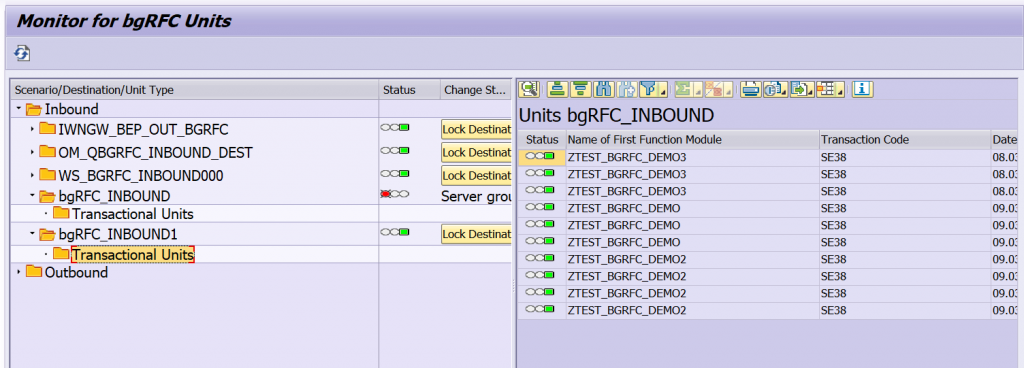Expand the WS_BGRFC_INBOUND000 node
This screenshot has height=368, width=1024.
[32, 176]
